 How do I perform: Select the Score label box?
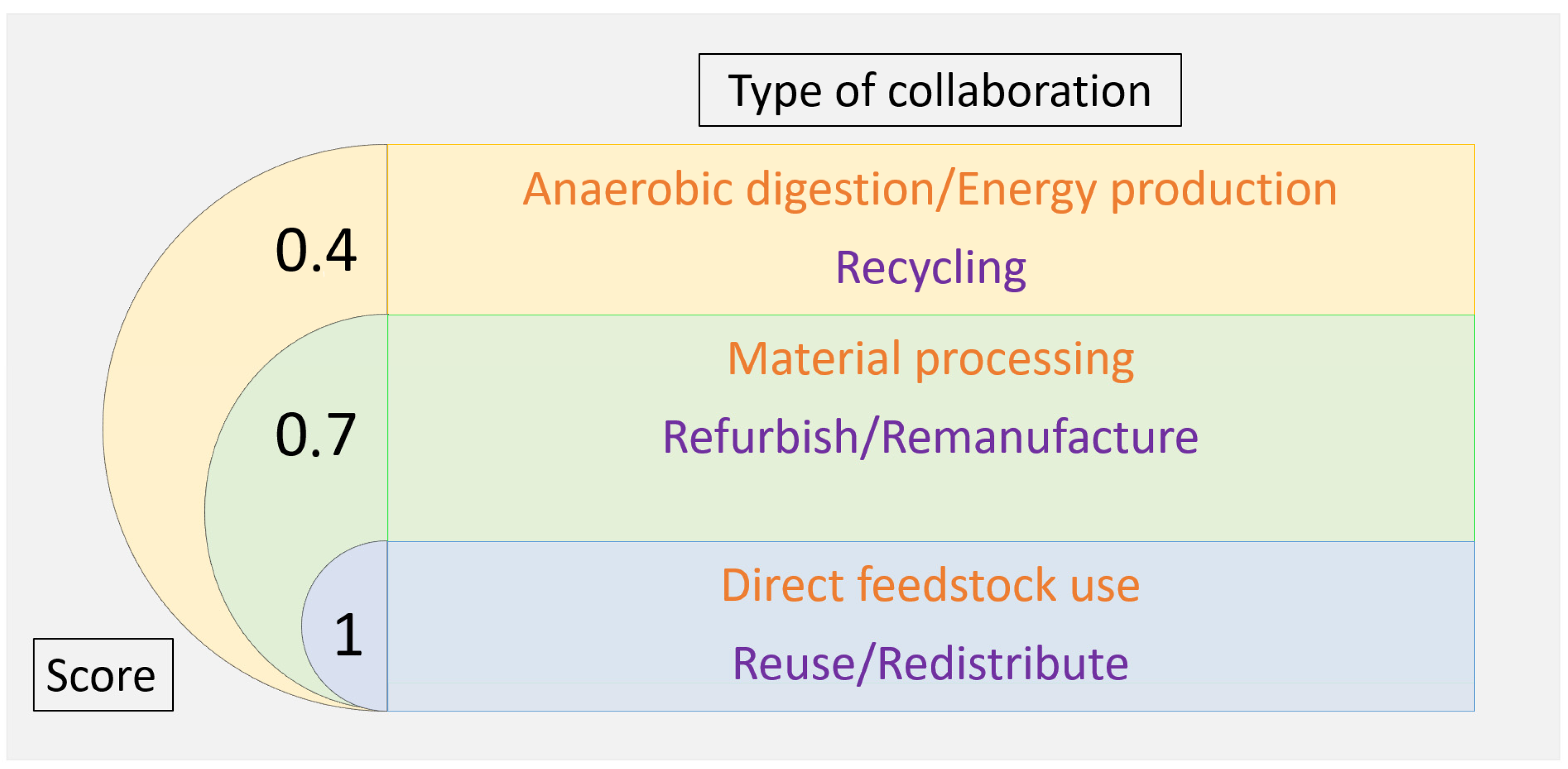pos(103,675)
